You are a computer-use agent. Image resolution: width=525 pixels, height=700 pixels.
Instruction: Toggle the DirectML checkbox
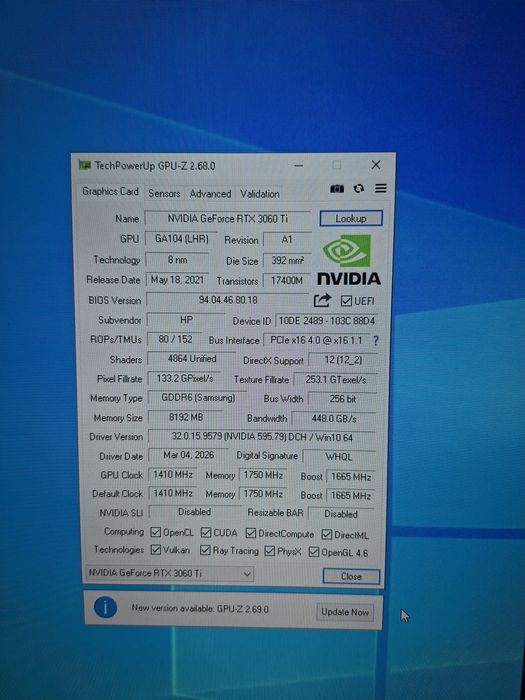click(x=327, y=534)
